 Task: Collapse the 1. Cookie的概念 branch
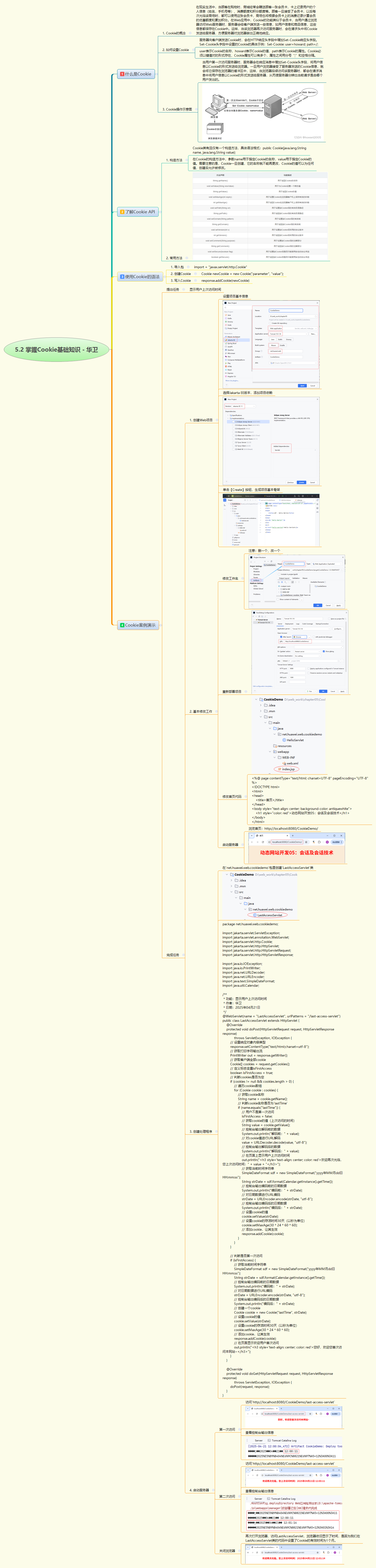pos(190,33)
